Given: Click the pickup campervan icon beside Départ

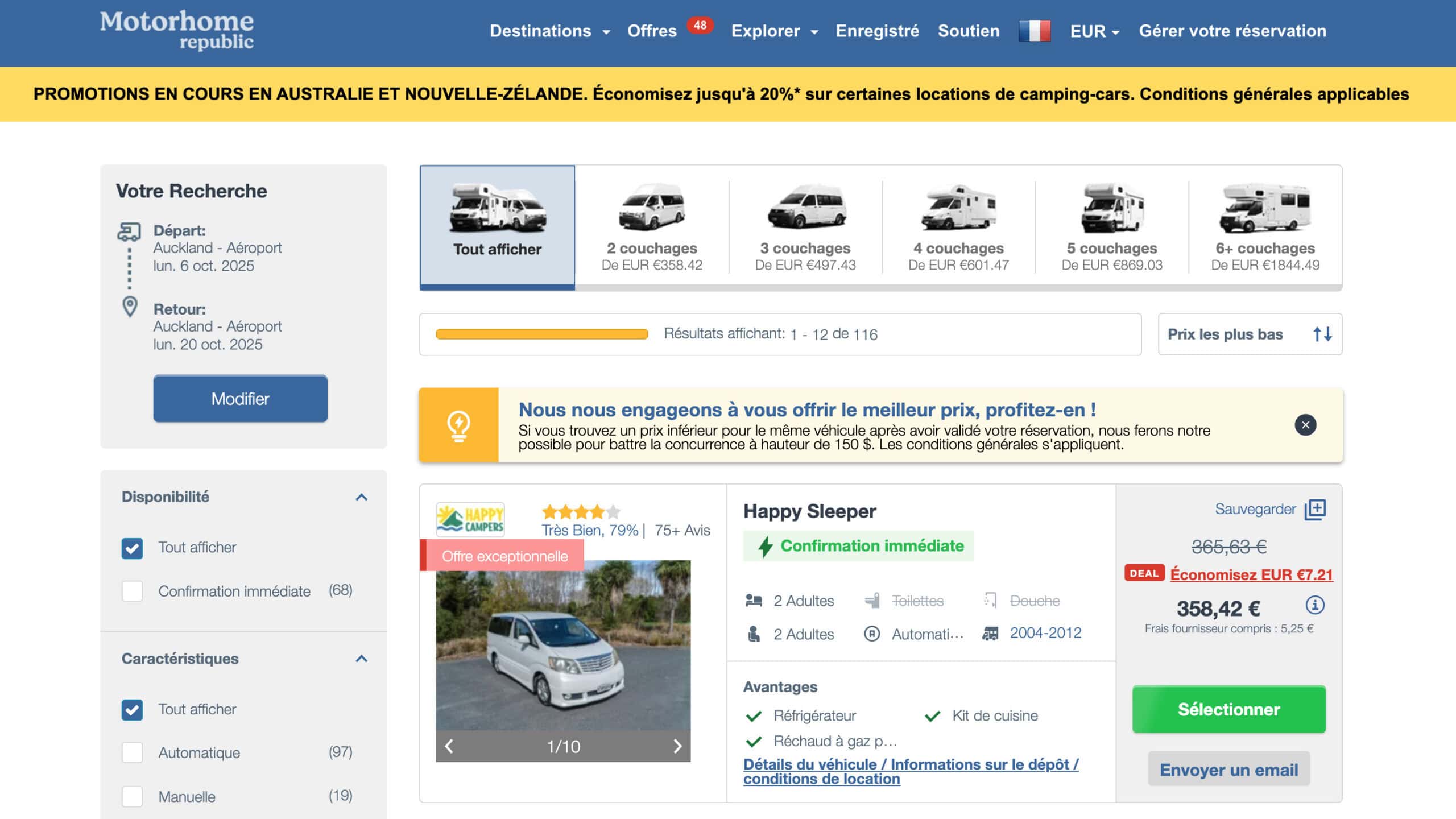Looking at the screenshot, I should coord(129,231).
